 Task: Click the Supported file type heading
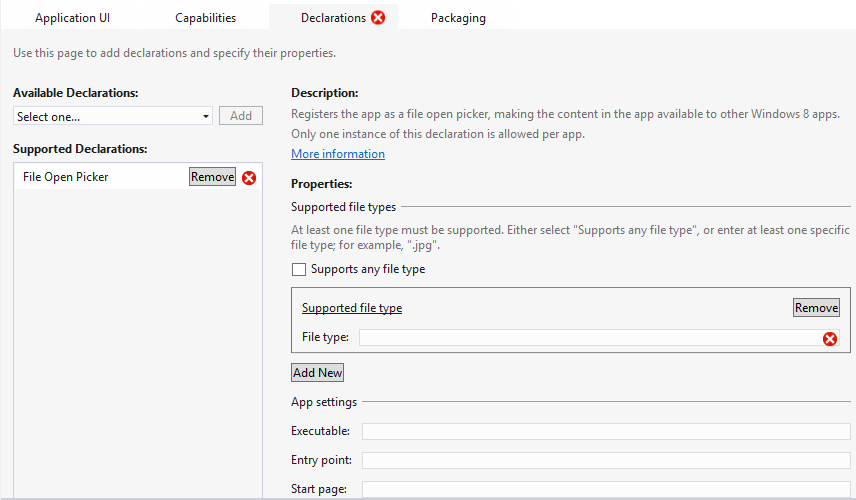pos(352,308)
